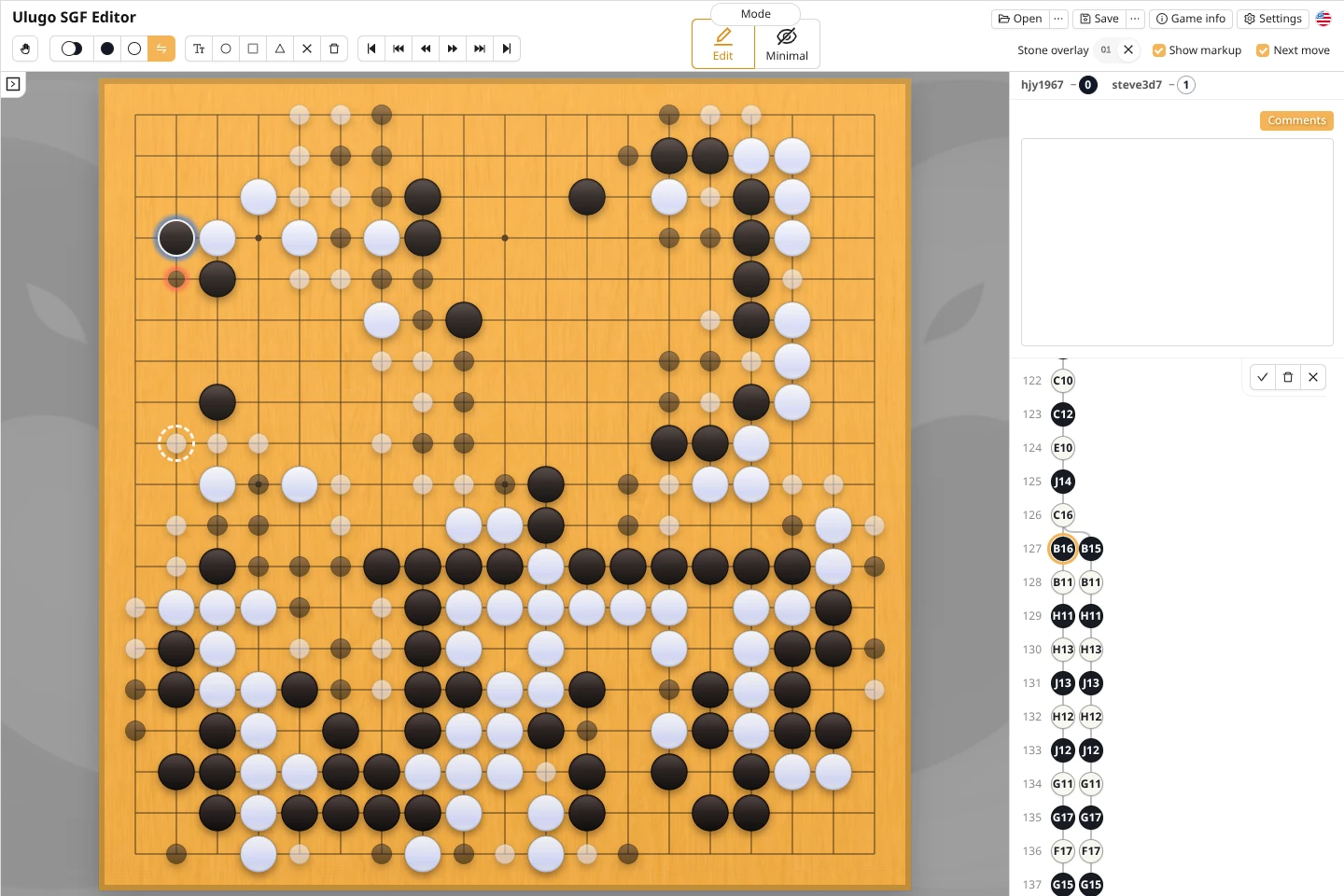Select the triangle markup tool
The width and height of the screenshot is (1344, 896).
click(280, 49)
